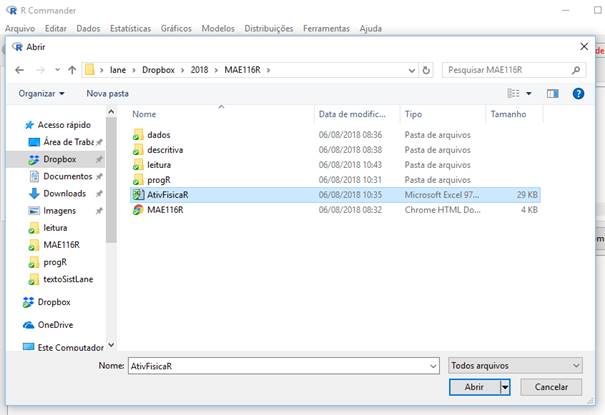Click the sidebar vertical scrollbar thumb
This screenshot has height=415, width=605.
point(111,180)
